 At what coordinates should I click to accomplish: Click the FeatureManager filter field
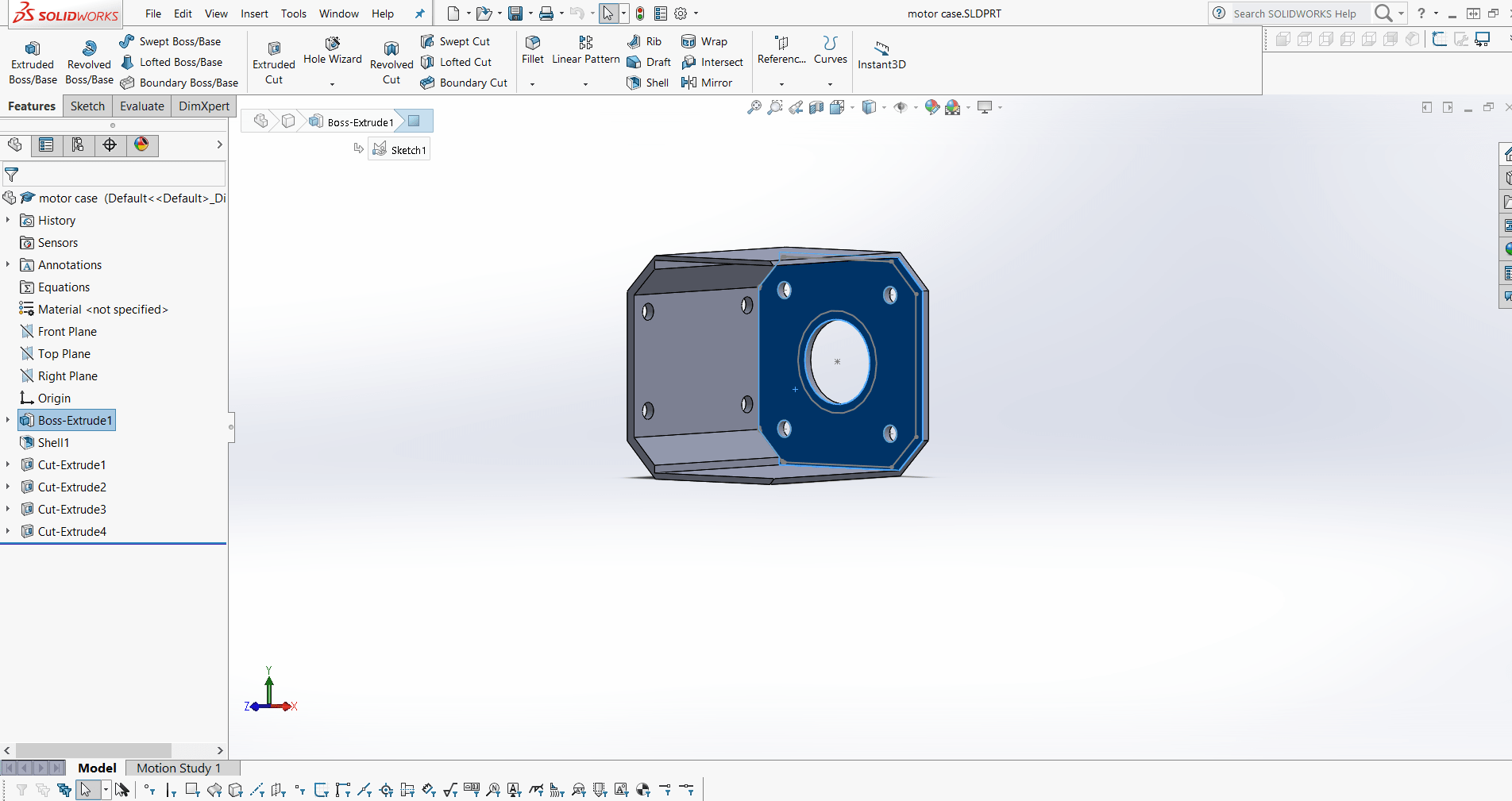pyautogui.click(x=114, y=175)
